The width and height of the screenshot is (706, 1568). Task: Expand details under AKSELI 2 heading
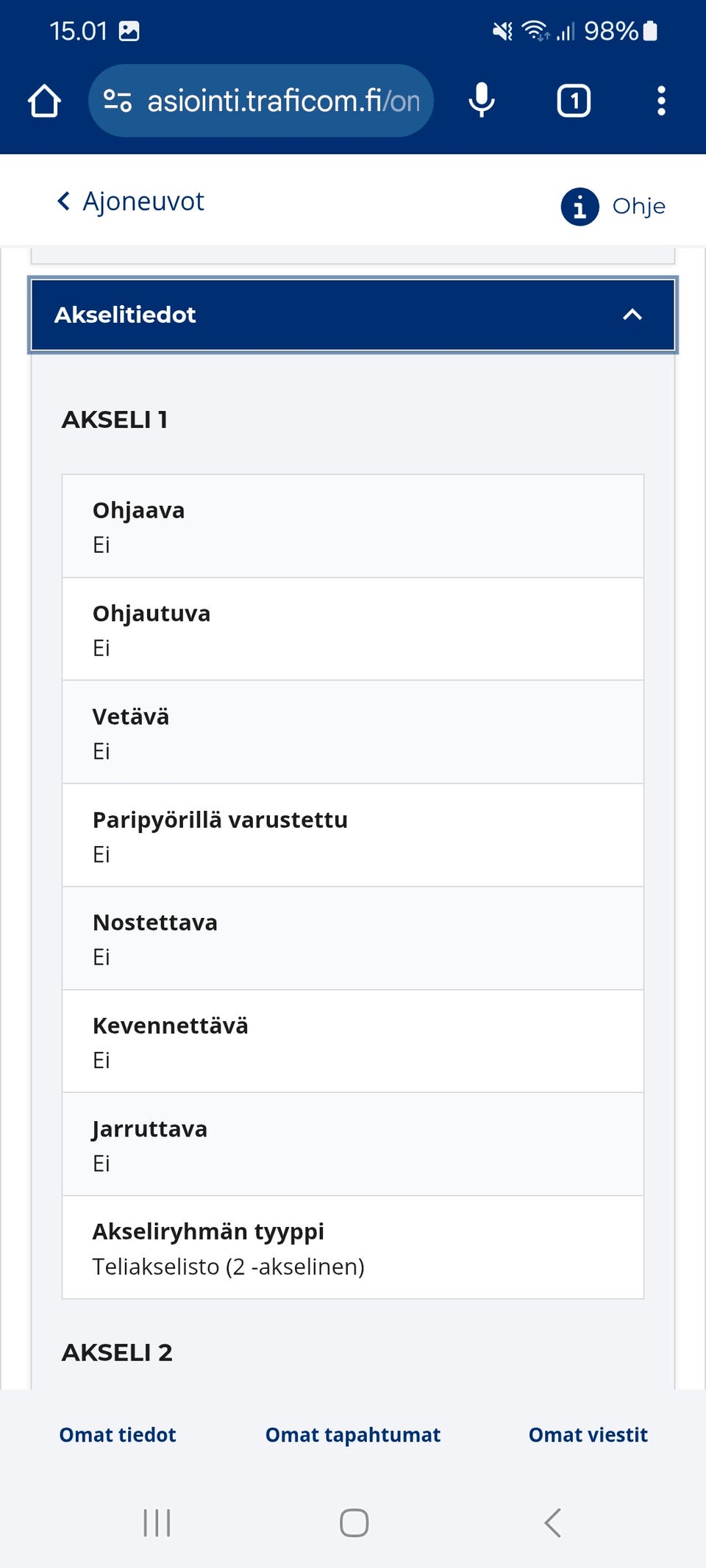118,1353
